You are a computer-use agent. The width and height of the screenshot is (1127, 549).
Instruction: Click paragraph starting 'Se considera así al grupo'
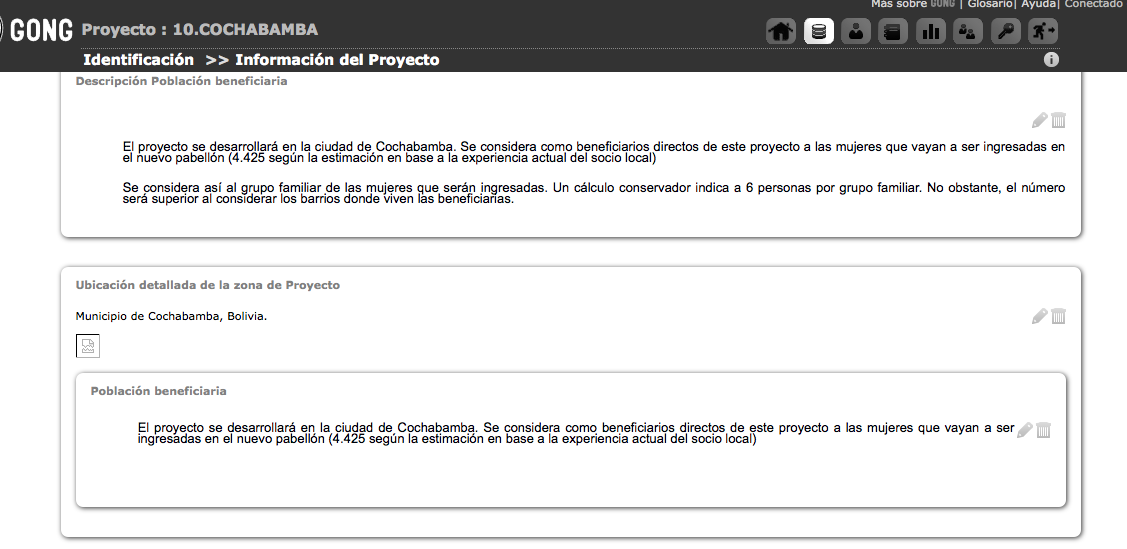pos(594,193)
